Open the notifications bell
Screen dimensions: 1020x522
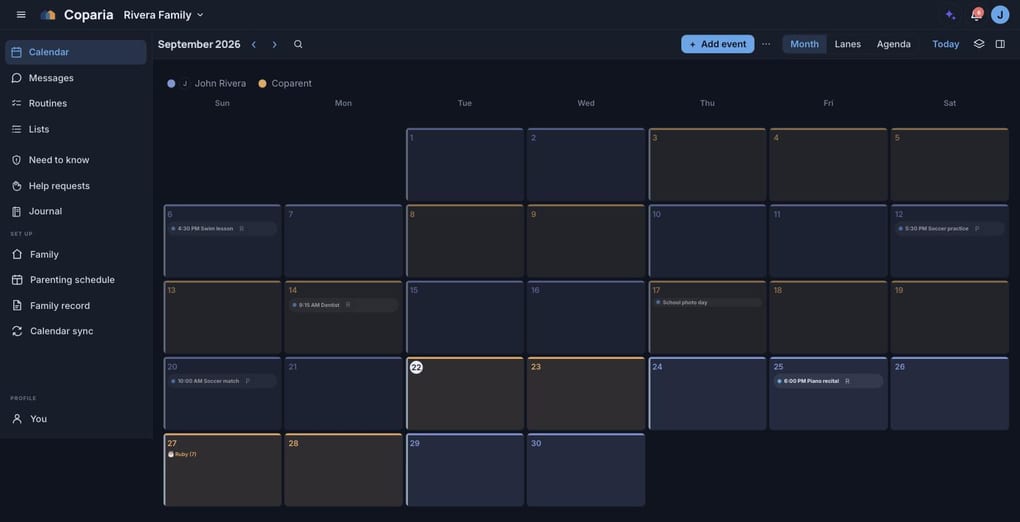click(976, 14)
